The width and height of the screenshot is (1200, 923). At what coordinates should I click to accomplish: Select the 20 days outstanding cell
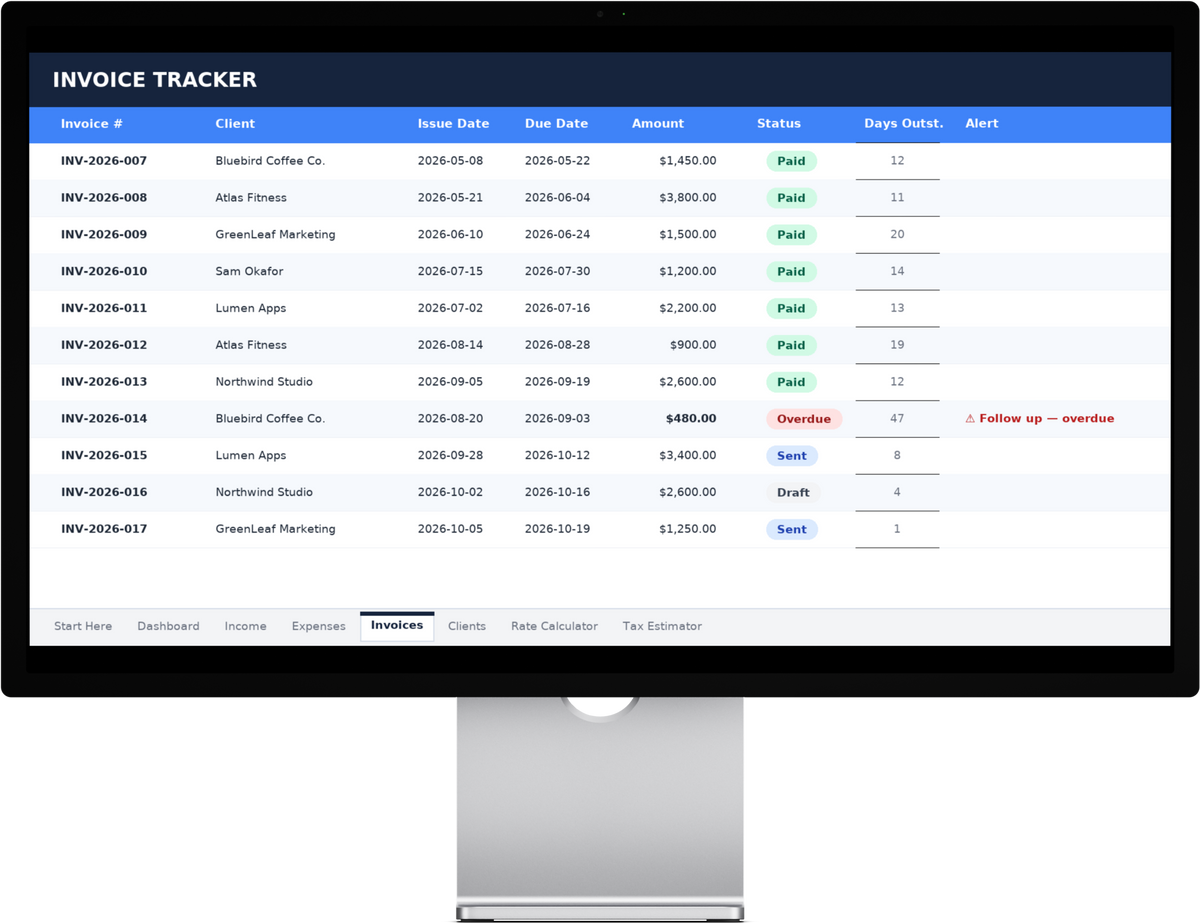click(897, 235)
